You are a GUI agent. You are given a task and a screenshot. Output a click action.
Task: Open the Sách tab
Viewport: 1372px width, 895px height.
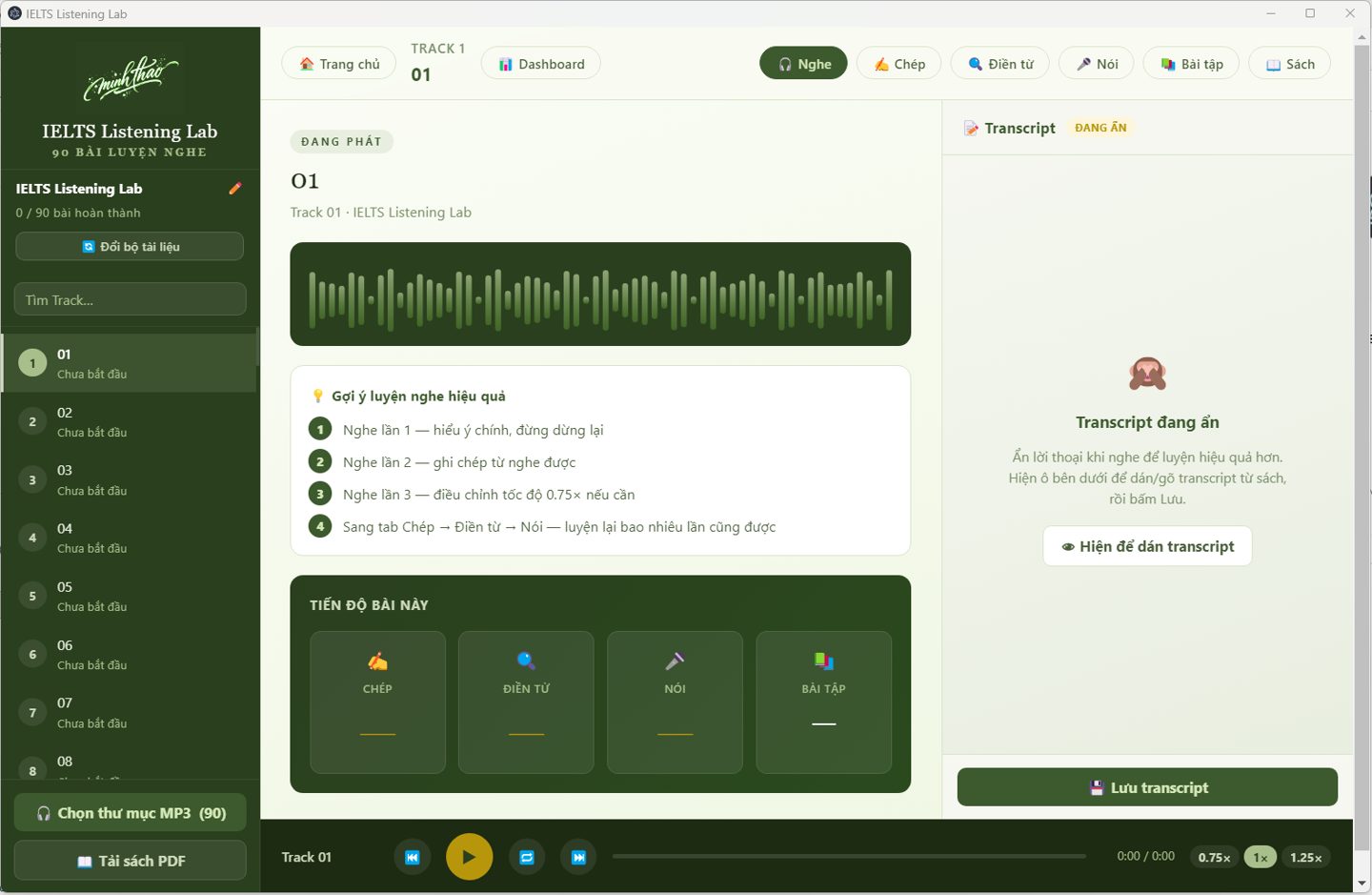tap(1290, 64)
